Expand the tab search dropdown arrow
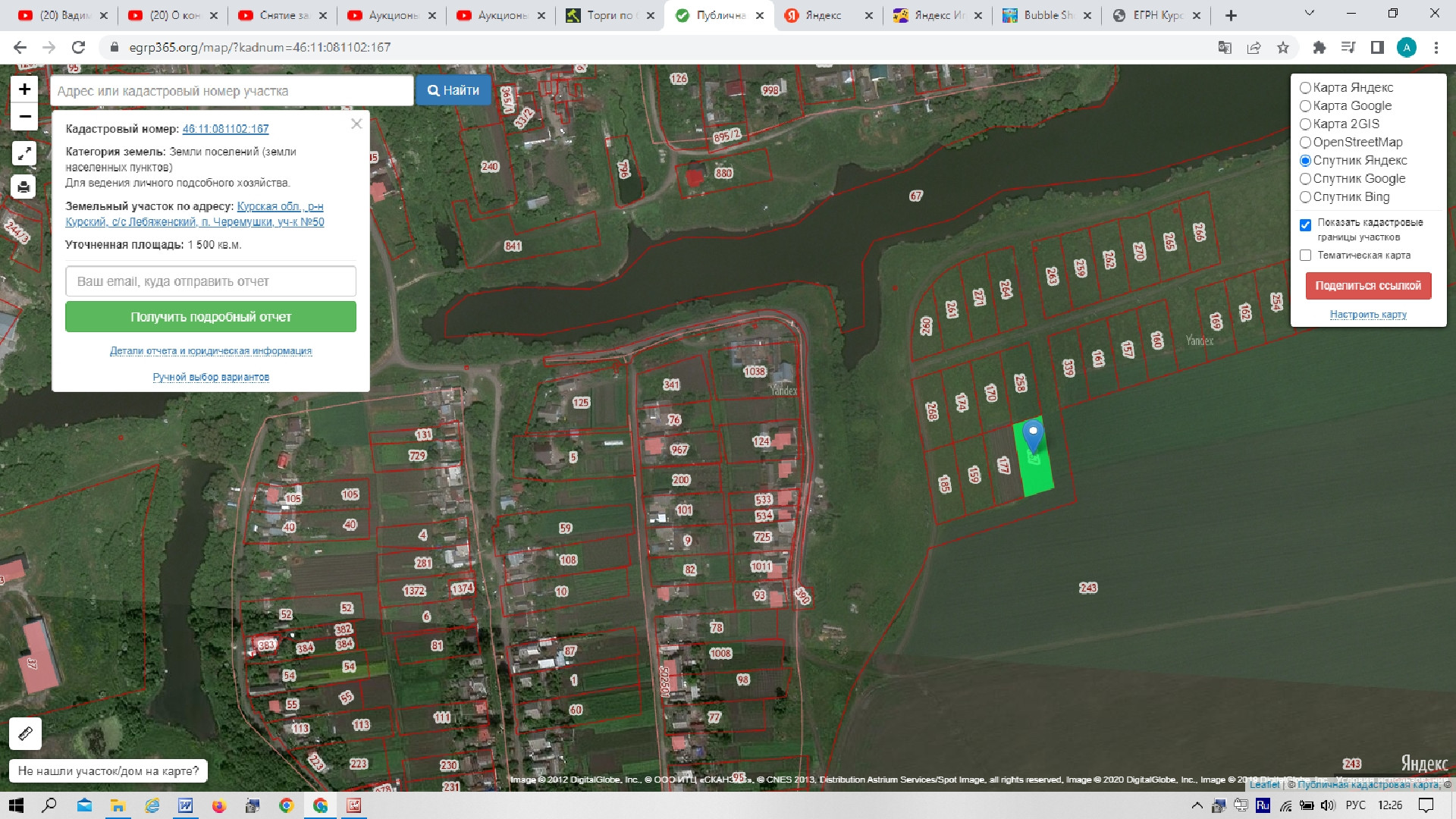This screenshot has height=819, width=1456. pos(1309,14)
